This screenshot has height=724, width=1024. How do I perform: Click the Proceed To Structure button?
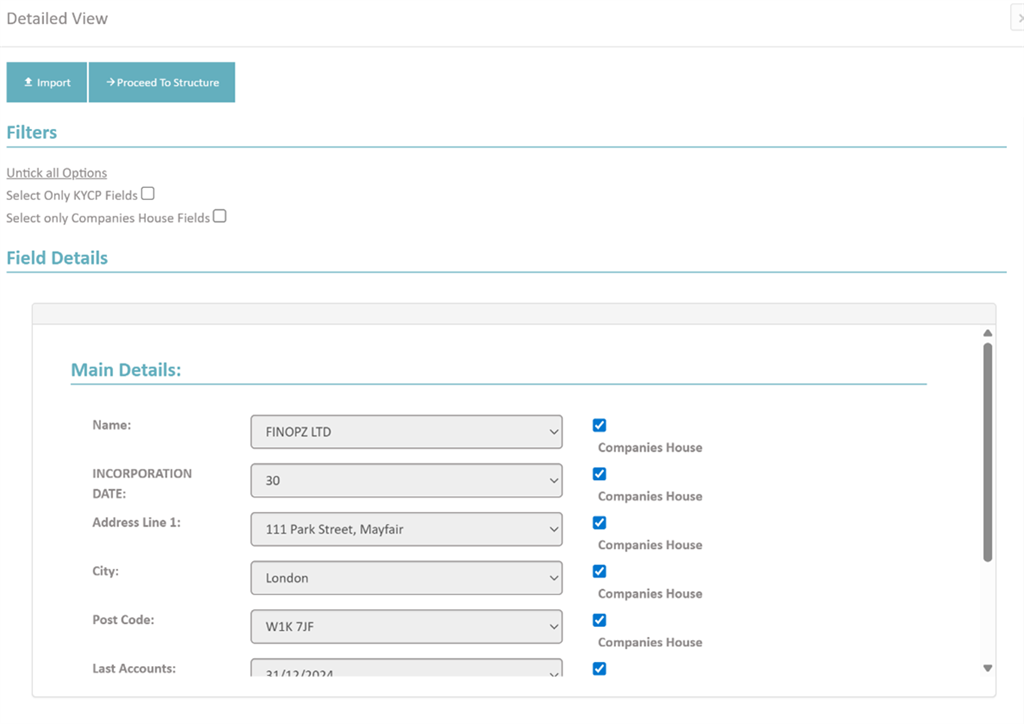(x=162, y=82)
